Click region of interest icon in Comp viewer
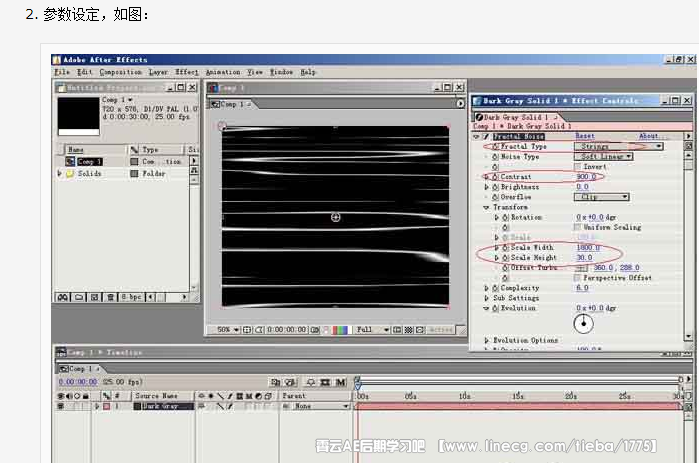The height and width of the screenshot is (463, 699). pos(396,330)
